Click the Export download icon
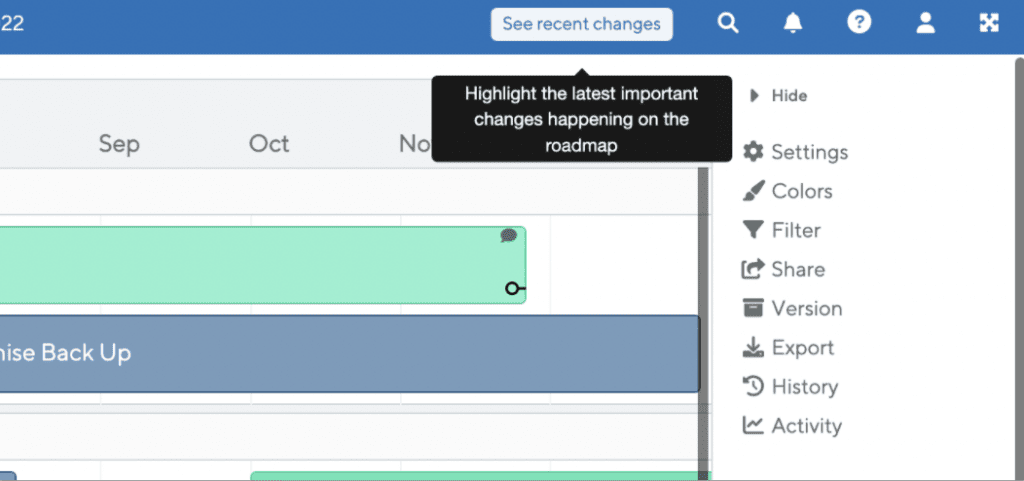Viewport: 1024px width, 481px height. point(753,347)
